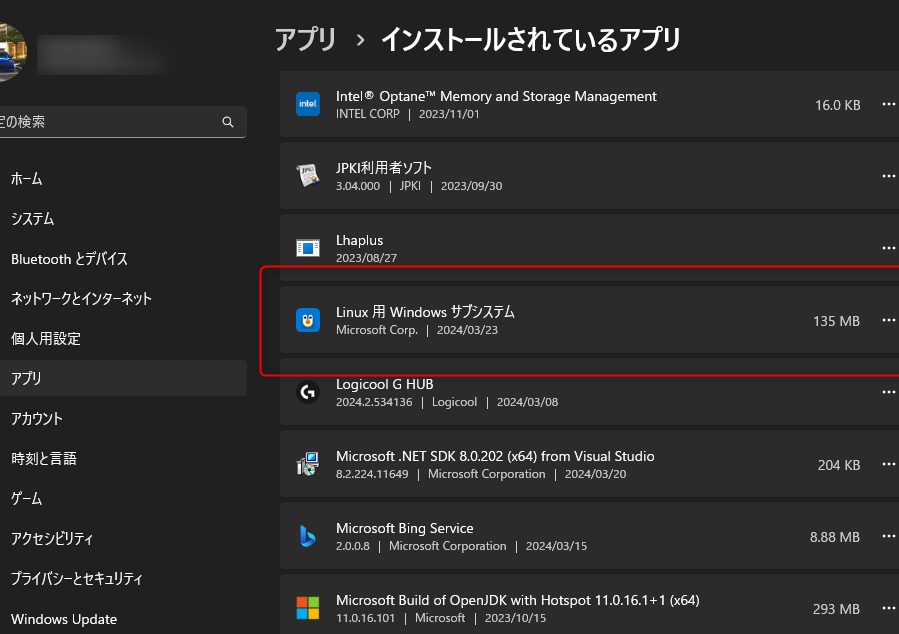The width and height of the screenshot is (899, 634).
Task: Click the magnifier icon in the settings search box
Action: click(x=228, y=122)
